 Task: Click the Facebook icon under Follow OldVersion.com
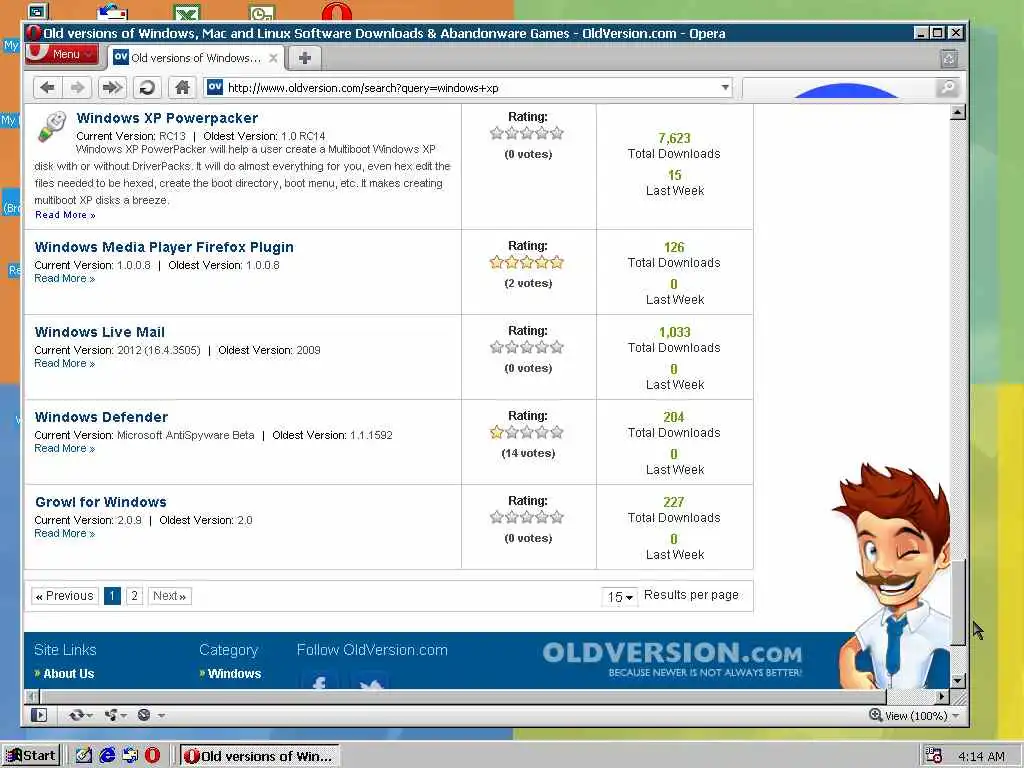(x=319, y=680)
